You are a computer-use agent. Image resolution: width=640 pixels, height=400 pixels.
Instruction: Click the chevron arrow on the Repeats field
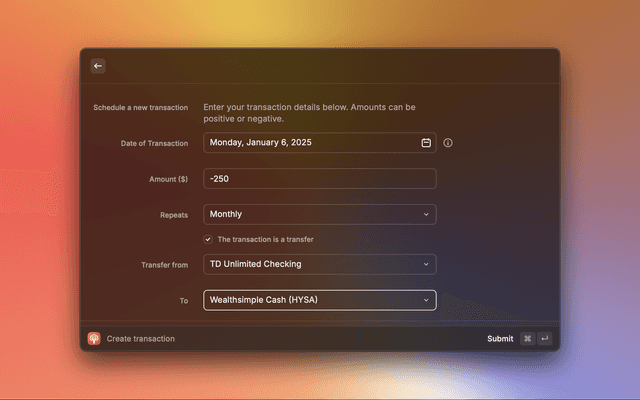pyautogui.click(x=426, y=214)
